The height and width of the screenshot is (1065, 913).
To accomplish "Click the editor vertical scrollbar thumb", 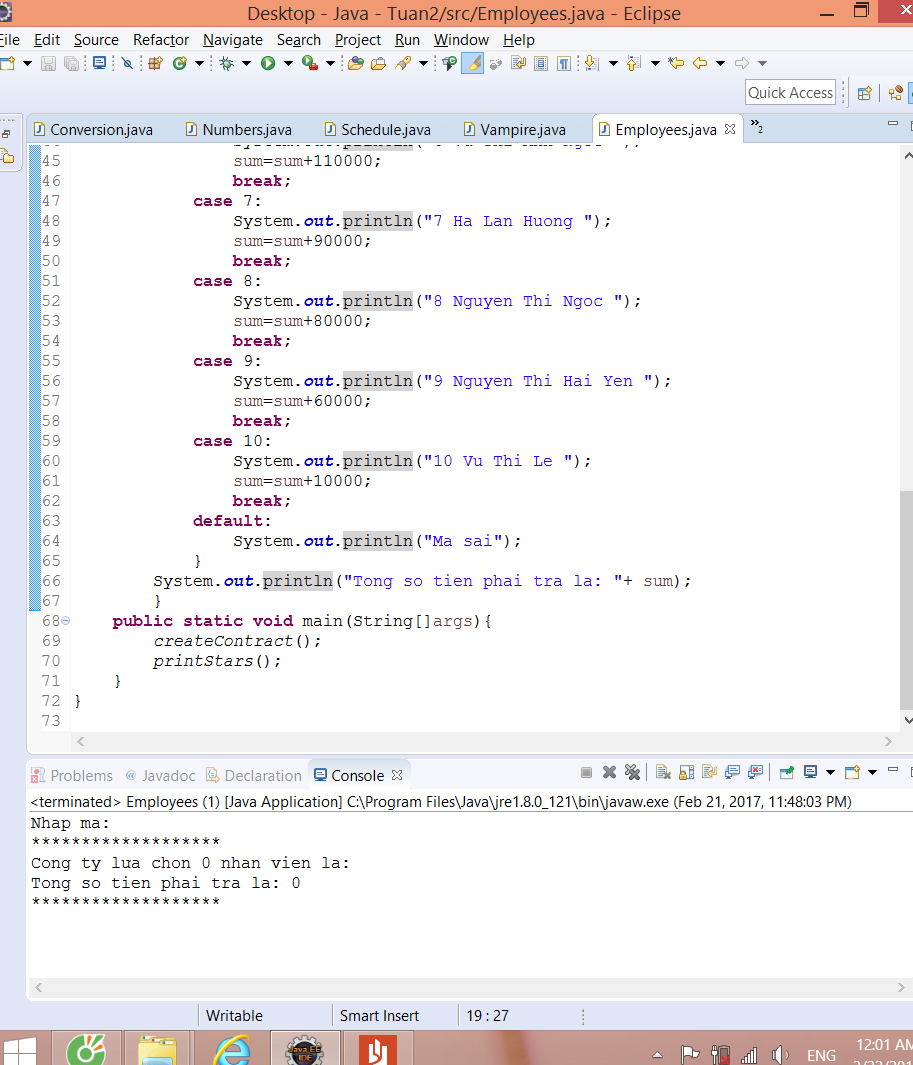I will 906,600.
